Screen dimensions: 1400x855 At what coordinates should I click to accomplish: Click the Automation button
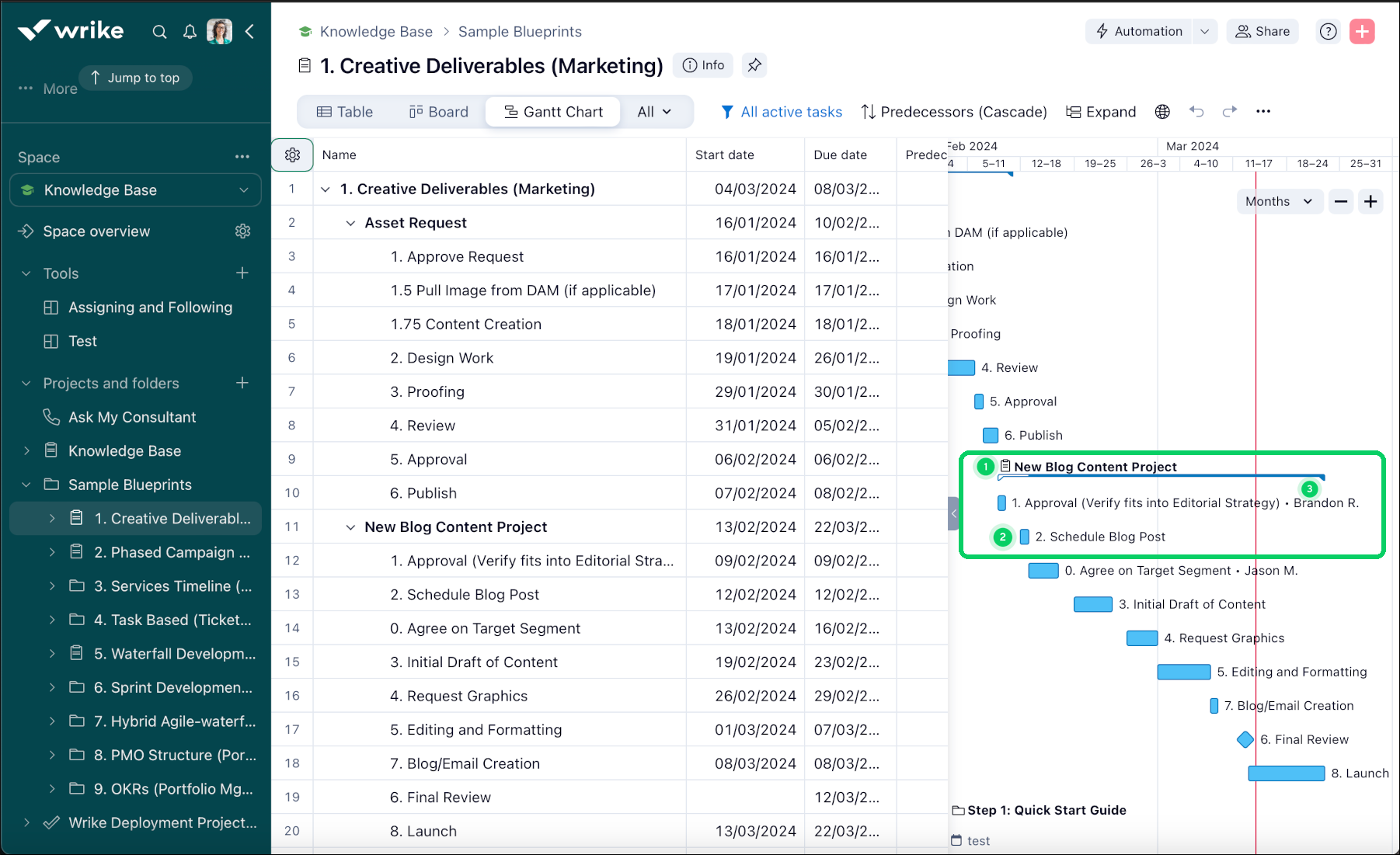tap(1139, 32)
